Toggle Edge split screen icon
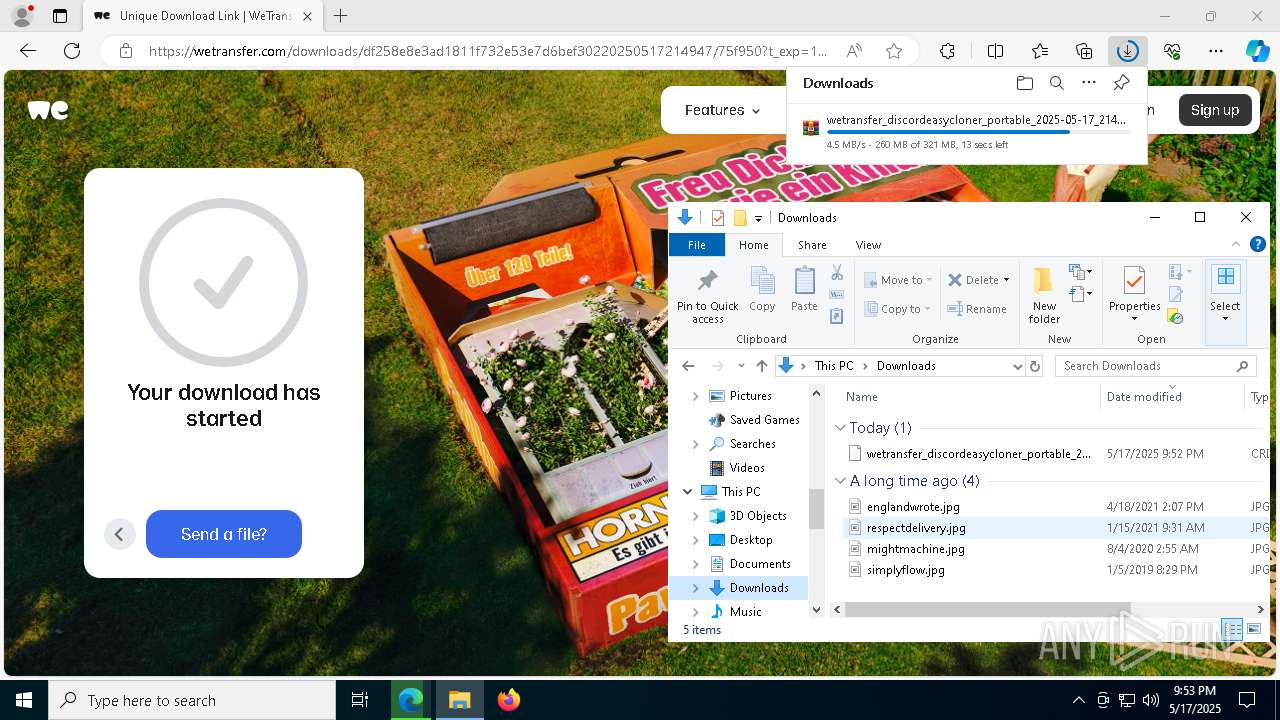Image resolution: width=1280 pixels, height=720 pixels. (x=995, y=51)
